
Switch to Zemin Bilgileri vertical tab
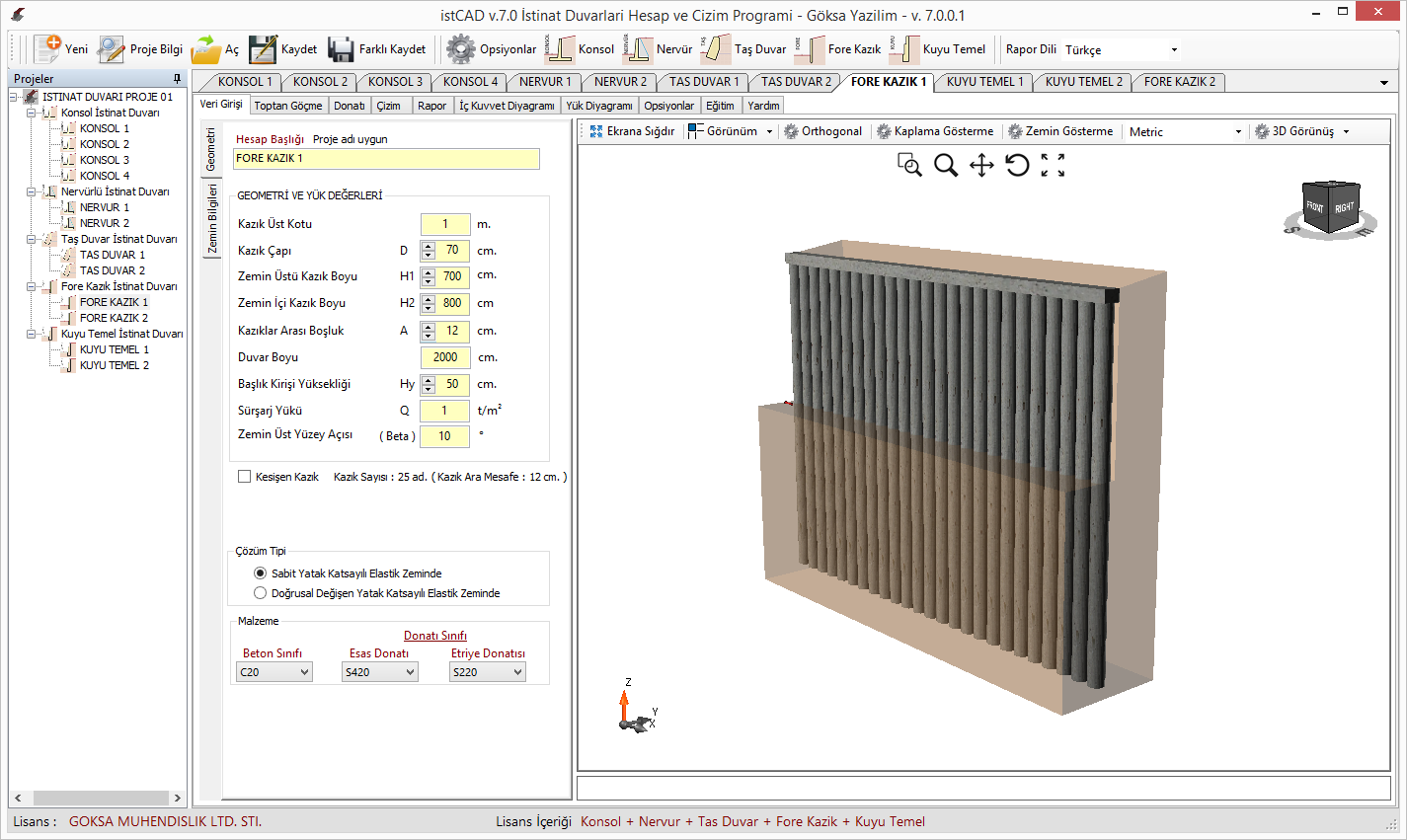[212, 218]
